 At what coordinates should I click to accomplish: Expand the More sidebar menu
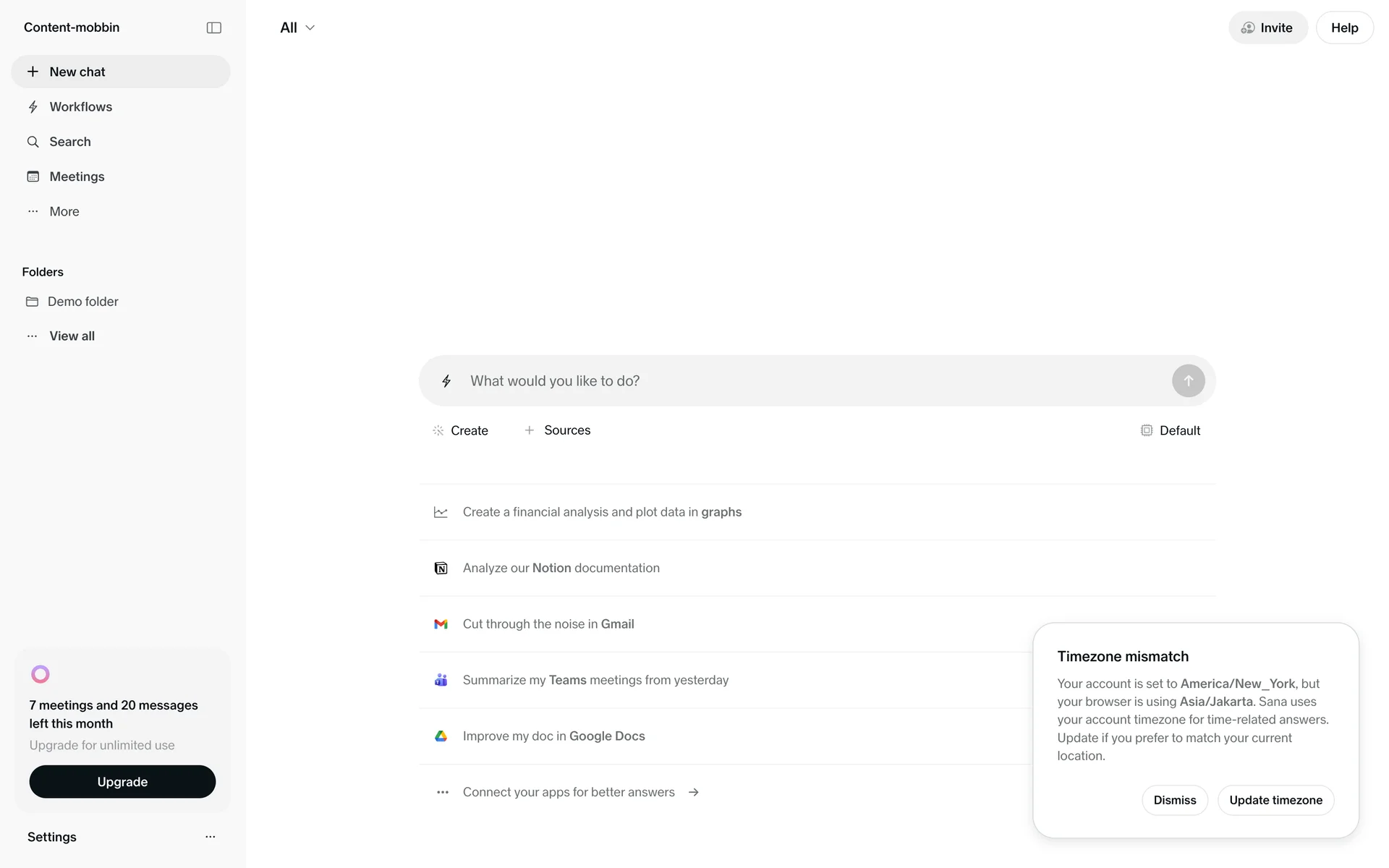pyautogui.click(x=64, y=211)
